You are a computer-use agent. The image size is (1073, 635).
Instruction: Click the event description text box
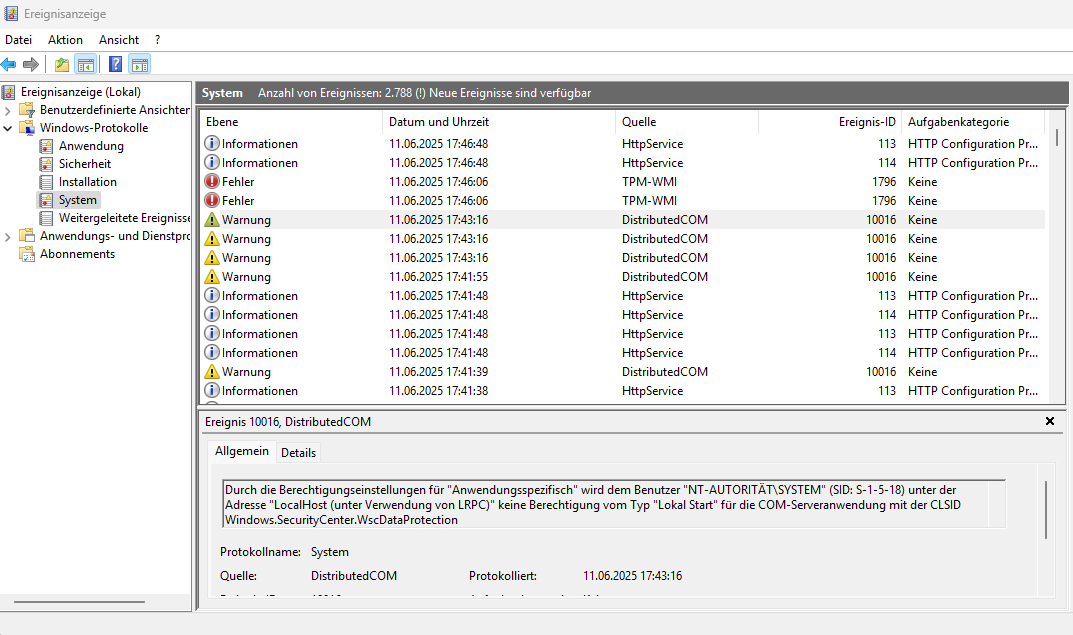point(615,504)
